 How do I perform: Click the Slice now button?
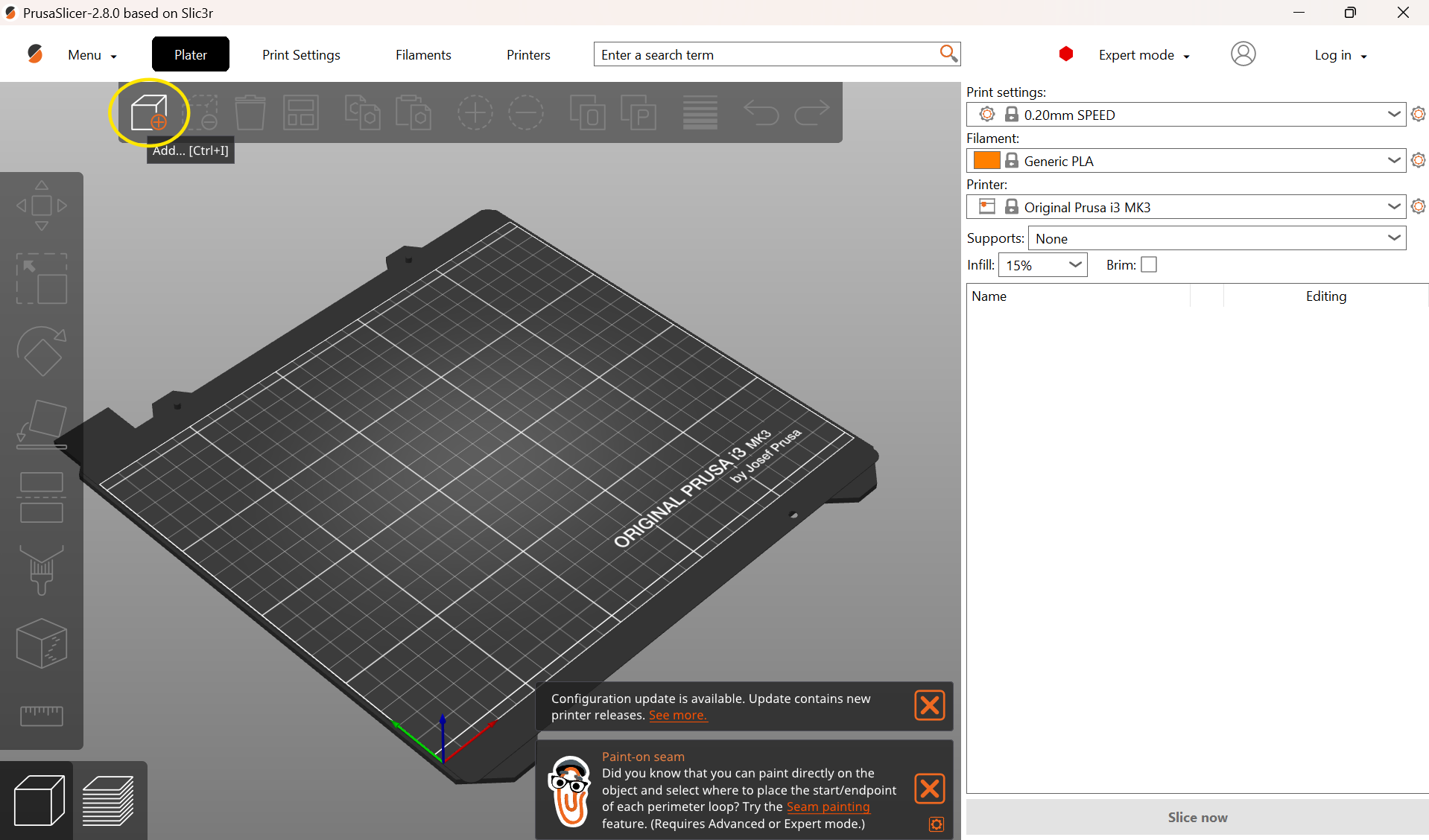[x=1197, y=817]
